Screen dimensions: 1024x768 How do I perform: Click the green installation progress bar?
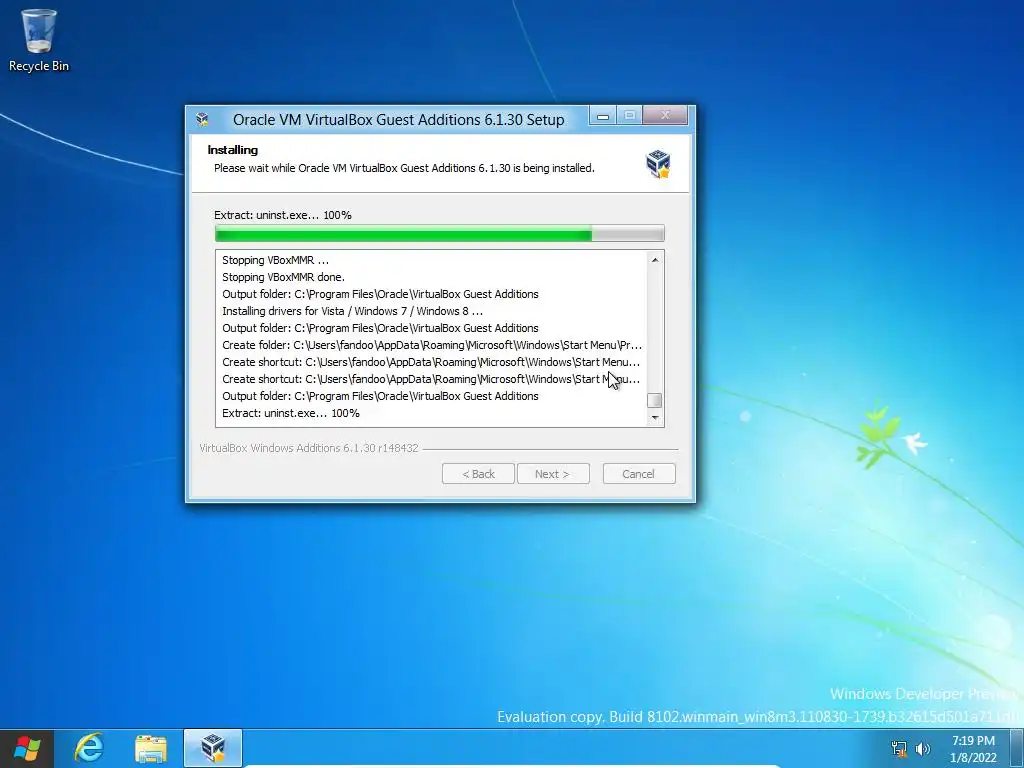click(440, 234)
